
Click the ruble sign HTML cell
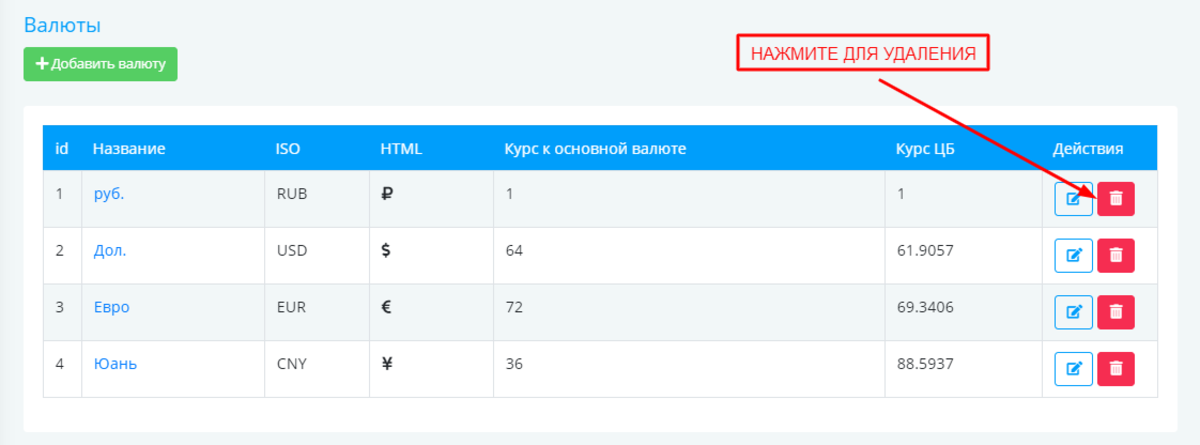click(388, 195)
